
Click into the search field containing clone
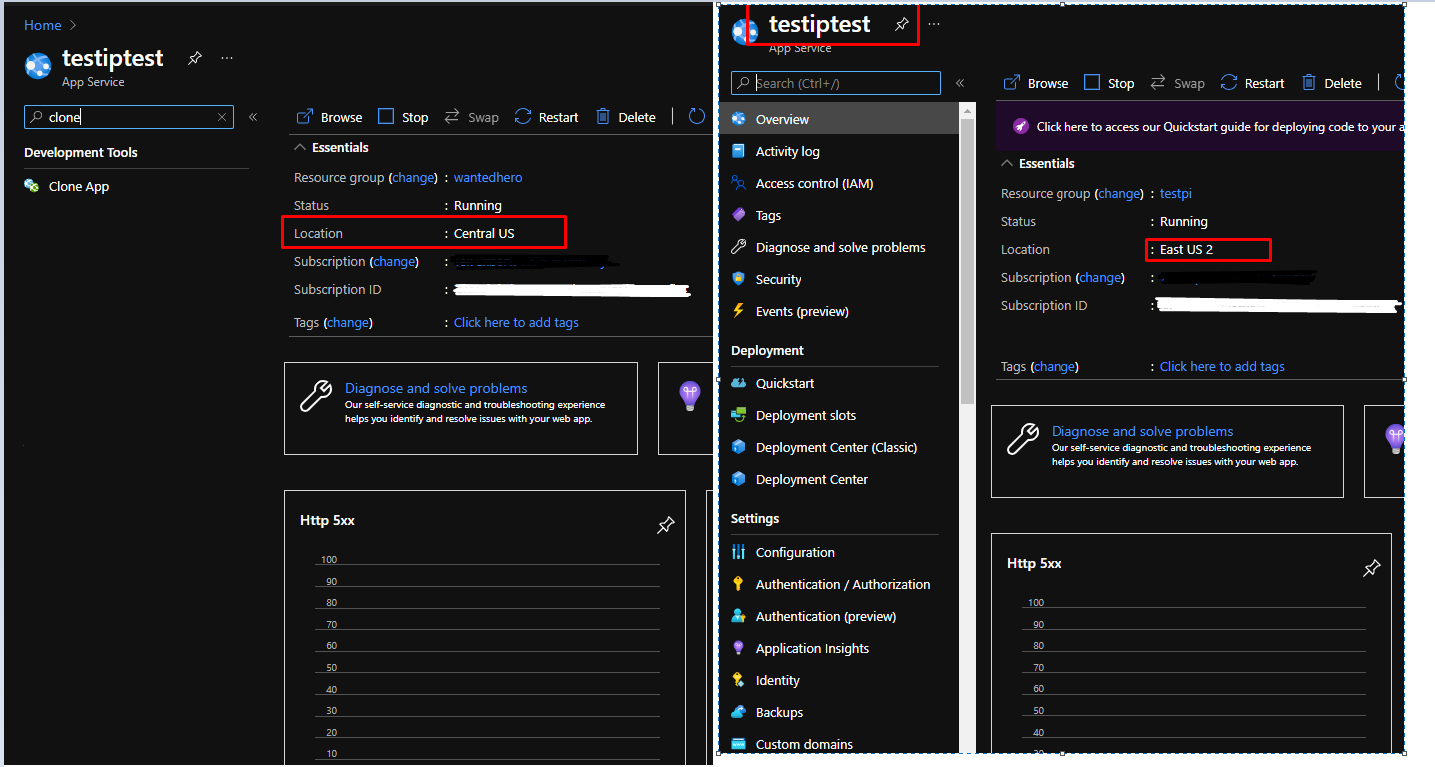(x=128, y=117)
